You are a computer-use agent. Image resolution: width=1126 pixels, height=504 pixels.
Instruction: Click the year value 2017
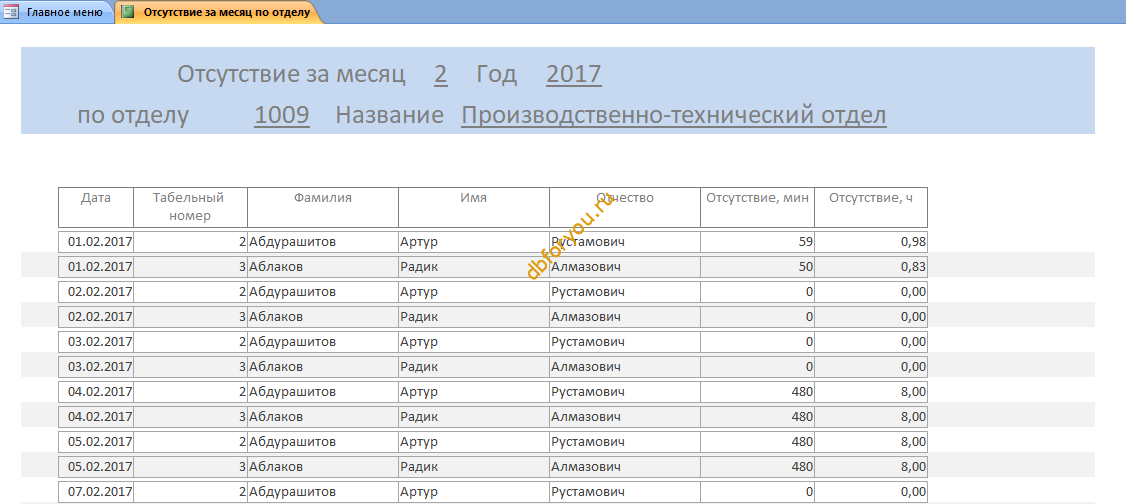[x=574, y=74]
